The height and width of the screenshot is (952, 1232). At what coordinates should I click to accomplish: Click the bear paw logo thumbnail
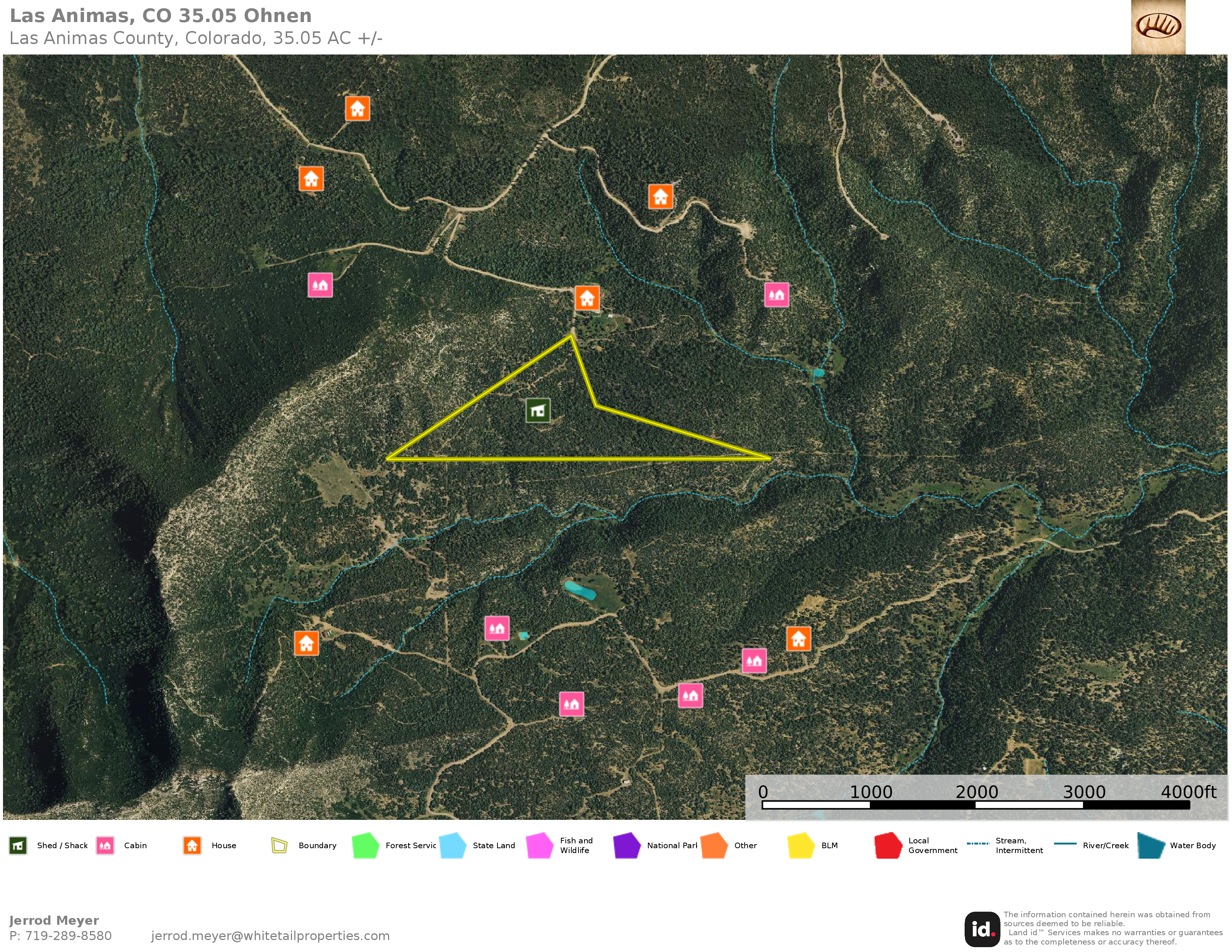coord(1158,27)
